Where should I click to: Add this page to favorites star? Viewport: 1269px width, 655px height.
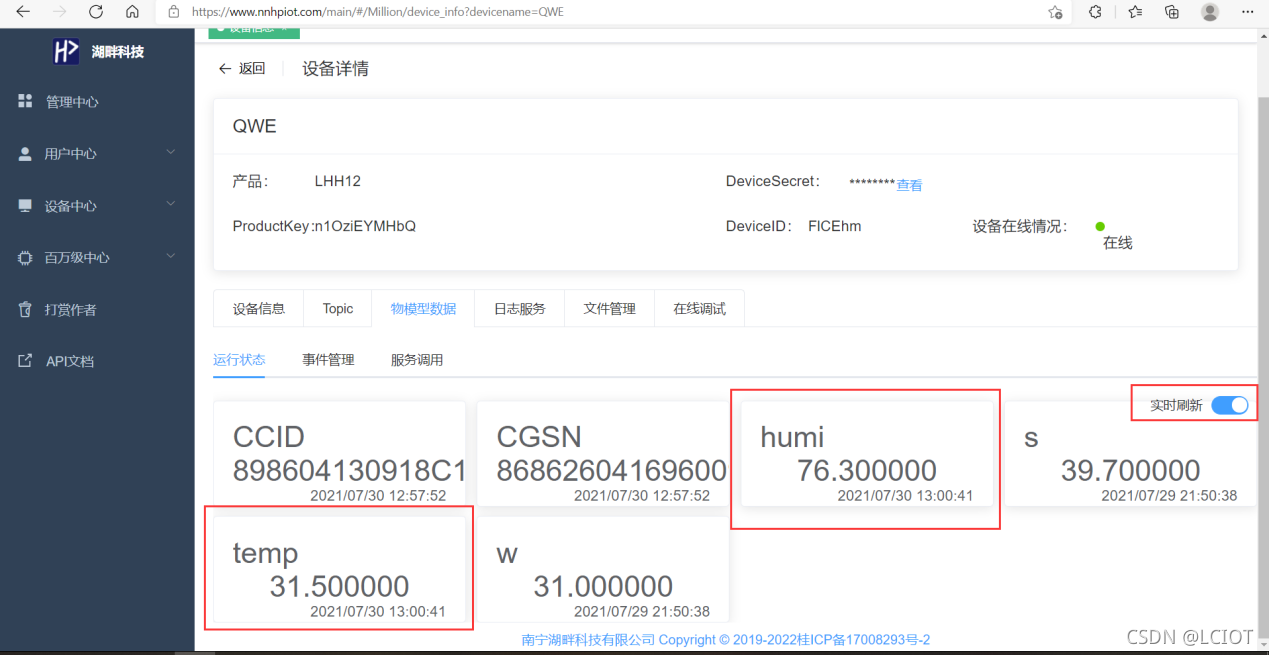coord(1055,12)
